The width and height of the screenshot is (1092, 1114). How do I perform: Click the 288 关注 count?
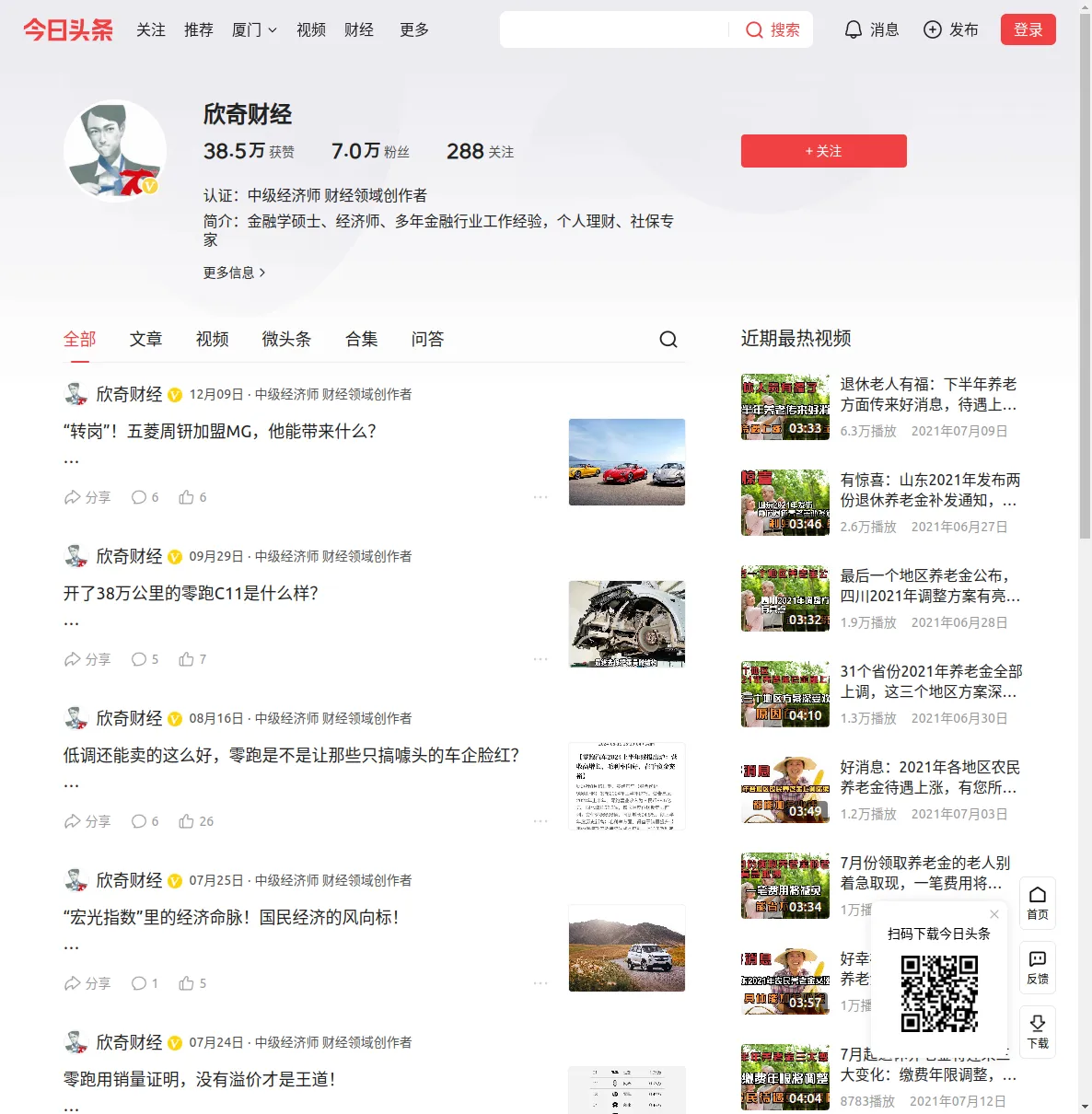click(x=481, y=151)
